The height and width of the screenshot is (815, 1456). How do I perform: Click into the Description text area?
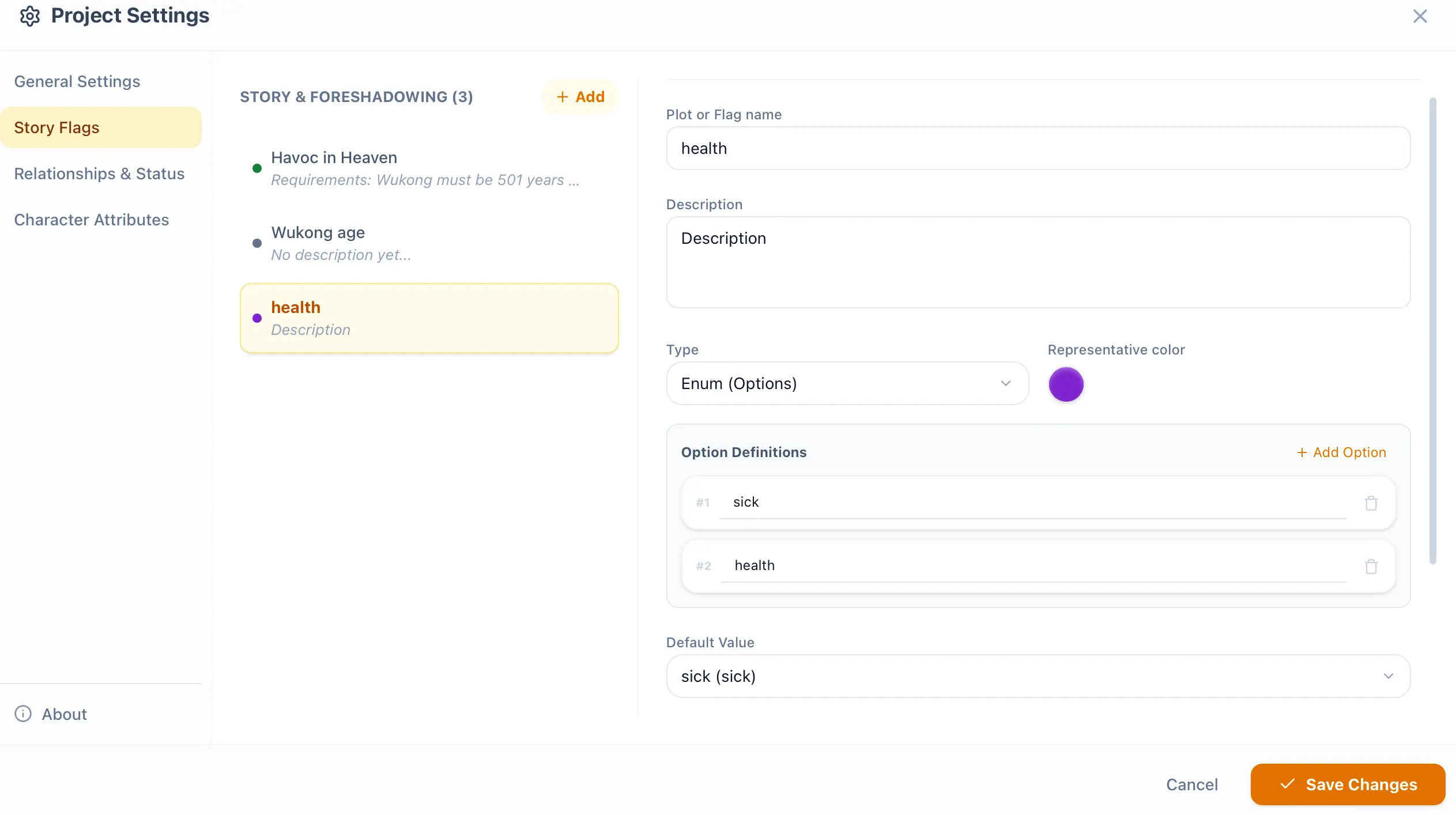(x=1038, y=262)
